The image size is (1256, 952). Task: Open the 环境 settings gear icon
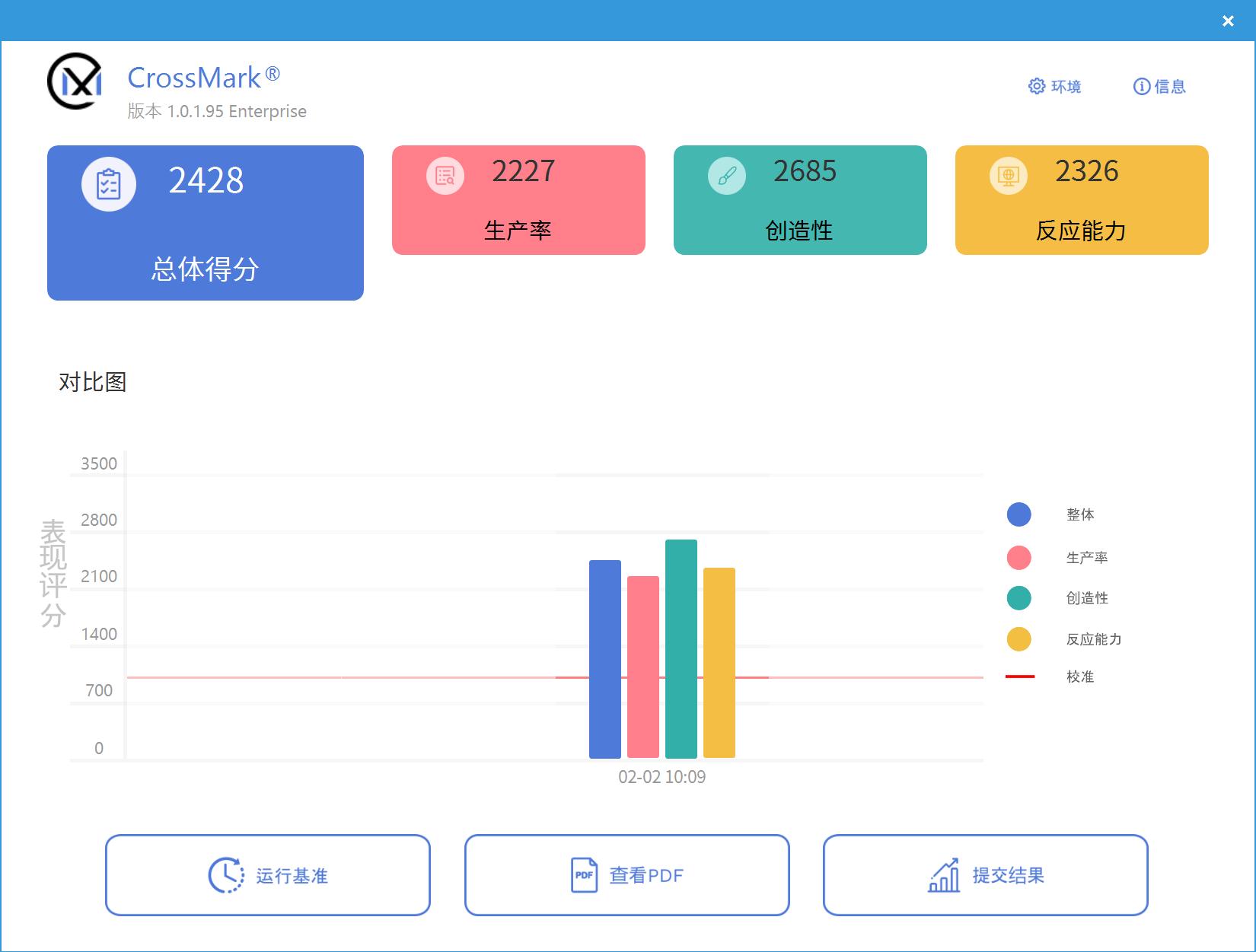[x=1036, y=86]
